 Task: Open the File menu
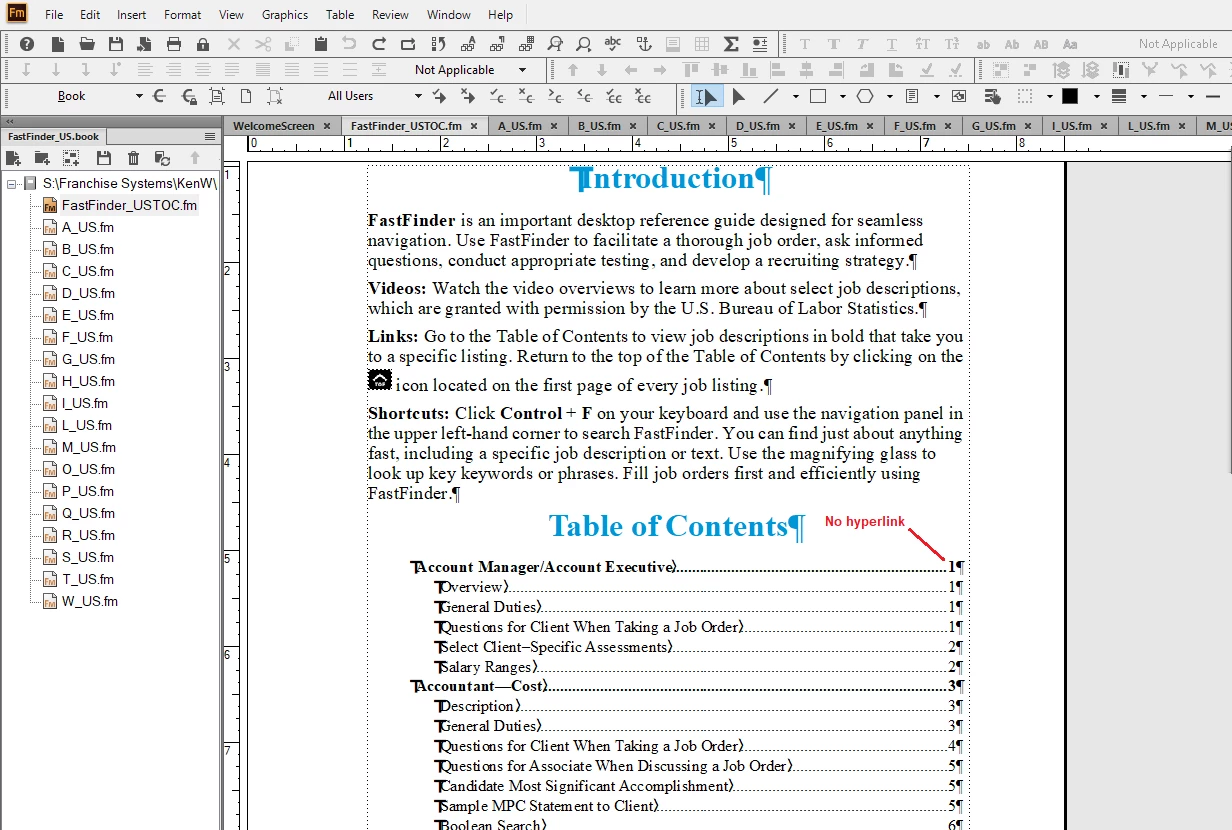click(54, 15)
